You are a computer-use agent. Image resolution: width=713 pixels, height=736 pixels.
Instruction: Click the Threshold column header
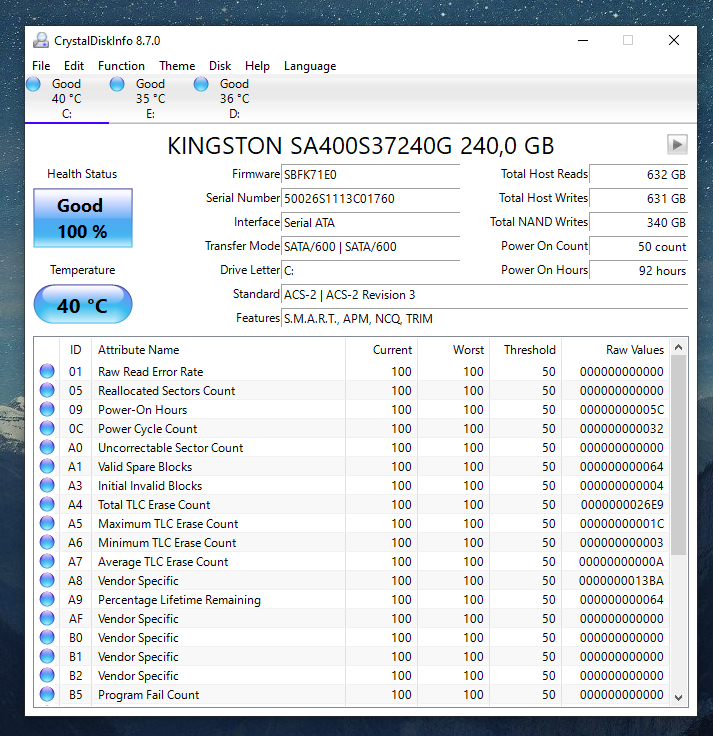[x=525, y=350]
